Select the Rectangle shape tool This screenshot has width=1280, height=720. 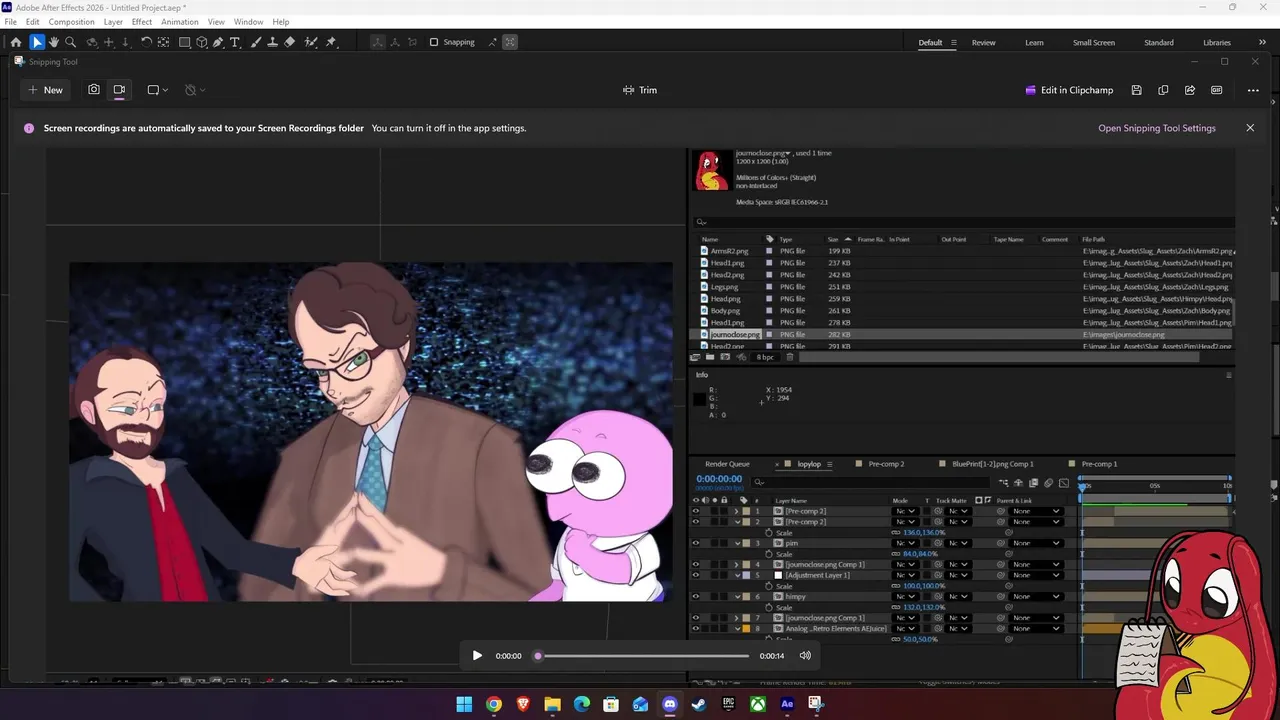point(185,42)
